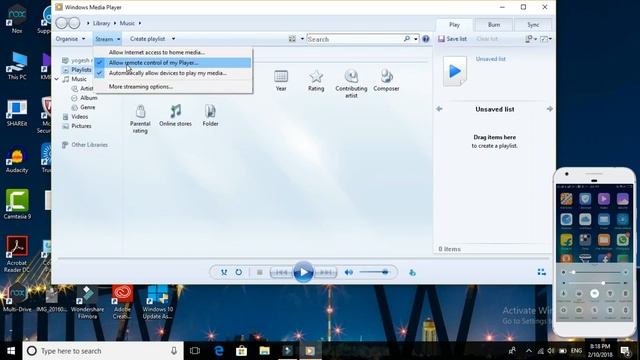640x360 pixels.
Task: Launch Microsoft Edge from the taskbar
Action: pos(219,351)
